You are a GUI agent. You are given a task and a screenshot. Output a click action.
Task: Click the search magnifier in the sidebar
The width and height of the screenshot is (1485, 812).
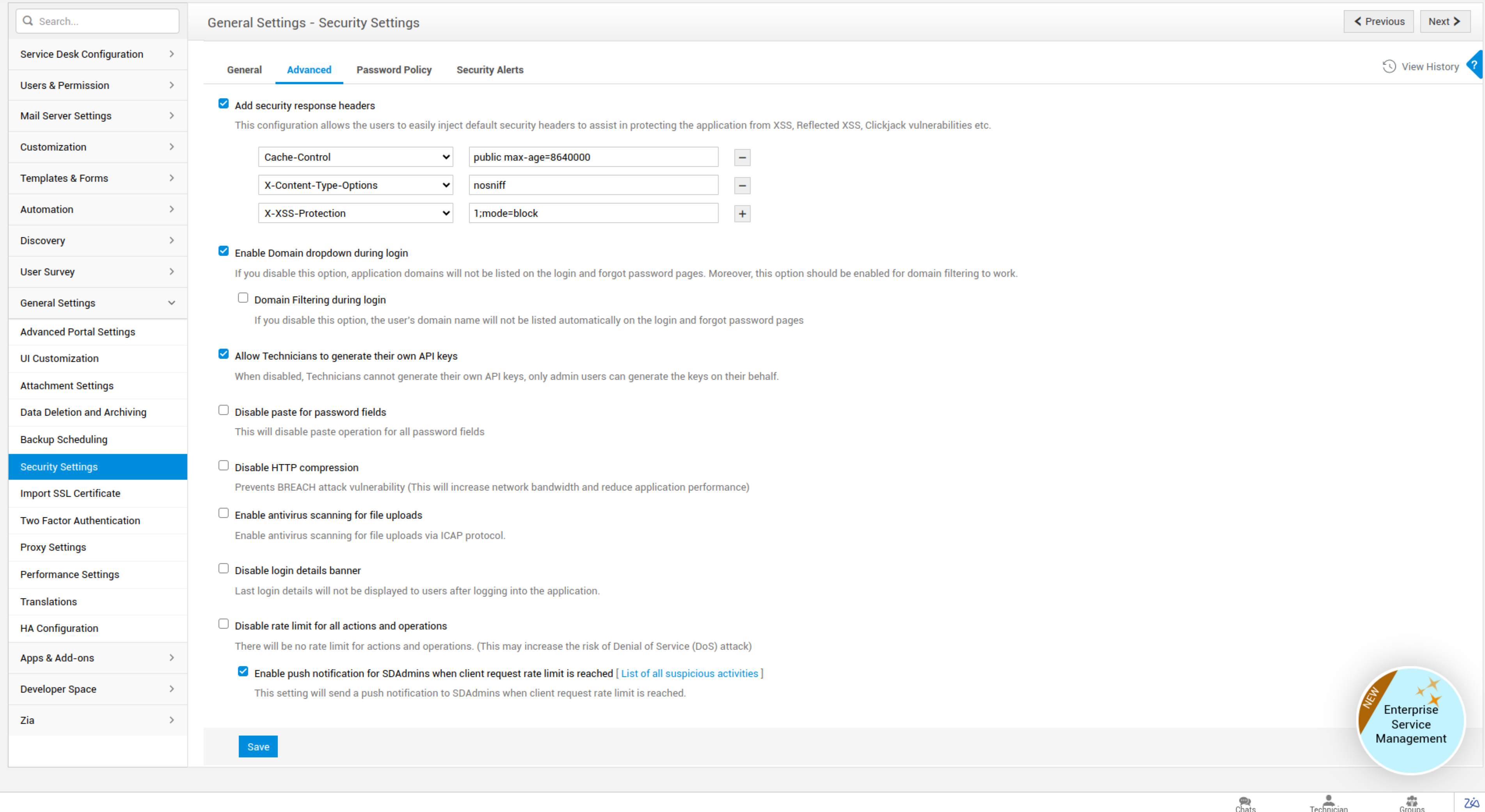28,21
